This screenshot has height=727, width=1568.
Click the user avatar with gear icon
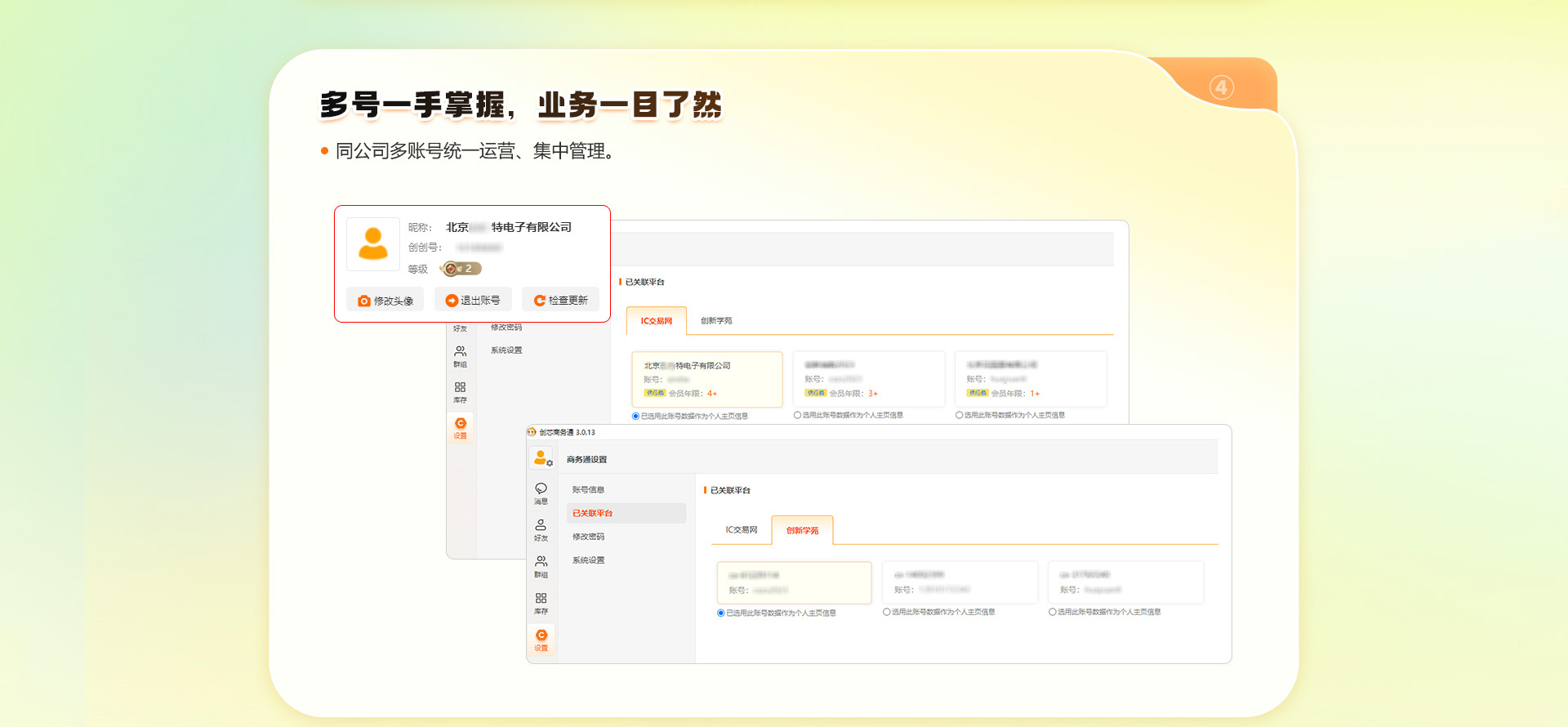[542, 458]
